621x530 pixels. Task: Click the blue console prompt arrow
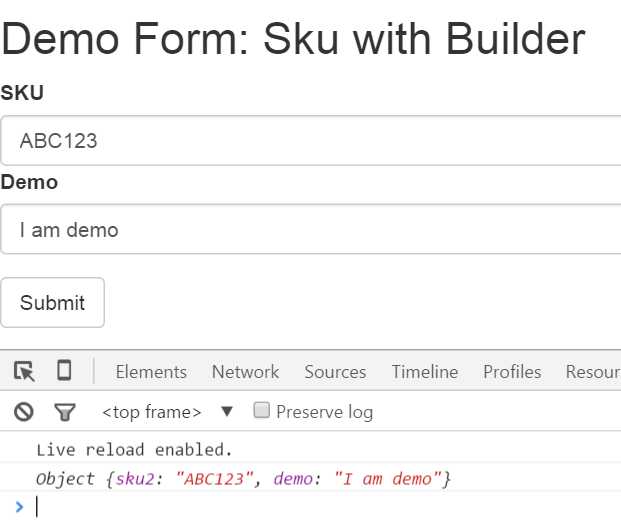pos(19,507)
